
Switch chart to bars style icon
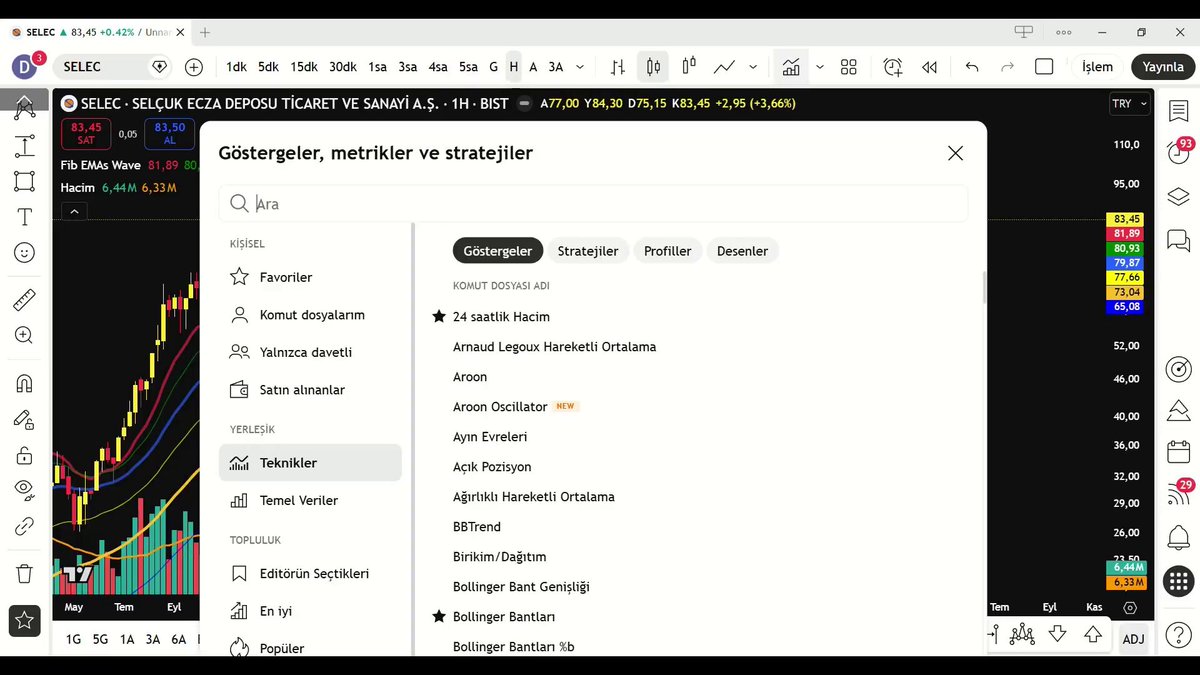click(x=618, y=67)
